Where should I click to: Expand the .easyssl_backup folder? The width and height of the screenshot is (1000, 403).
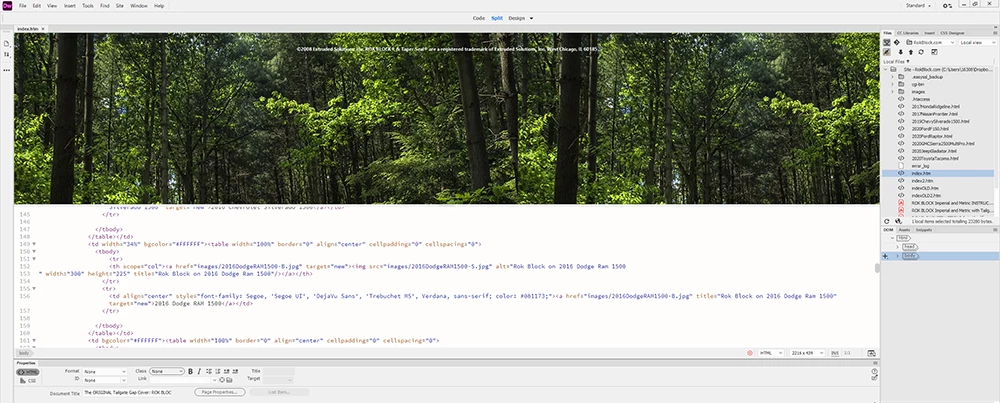click(x=893, y=77)
